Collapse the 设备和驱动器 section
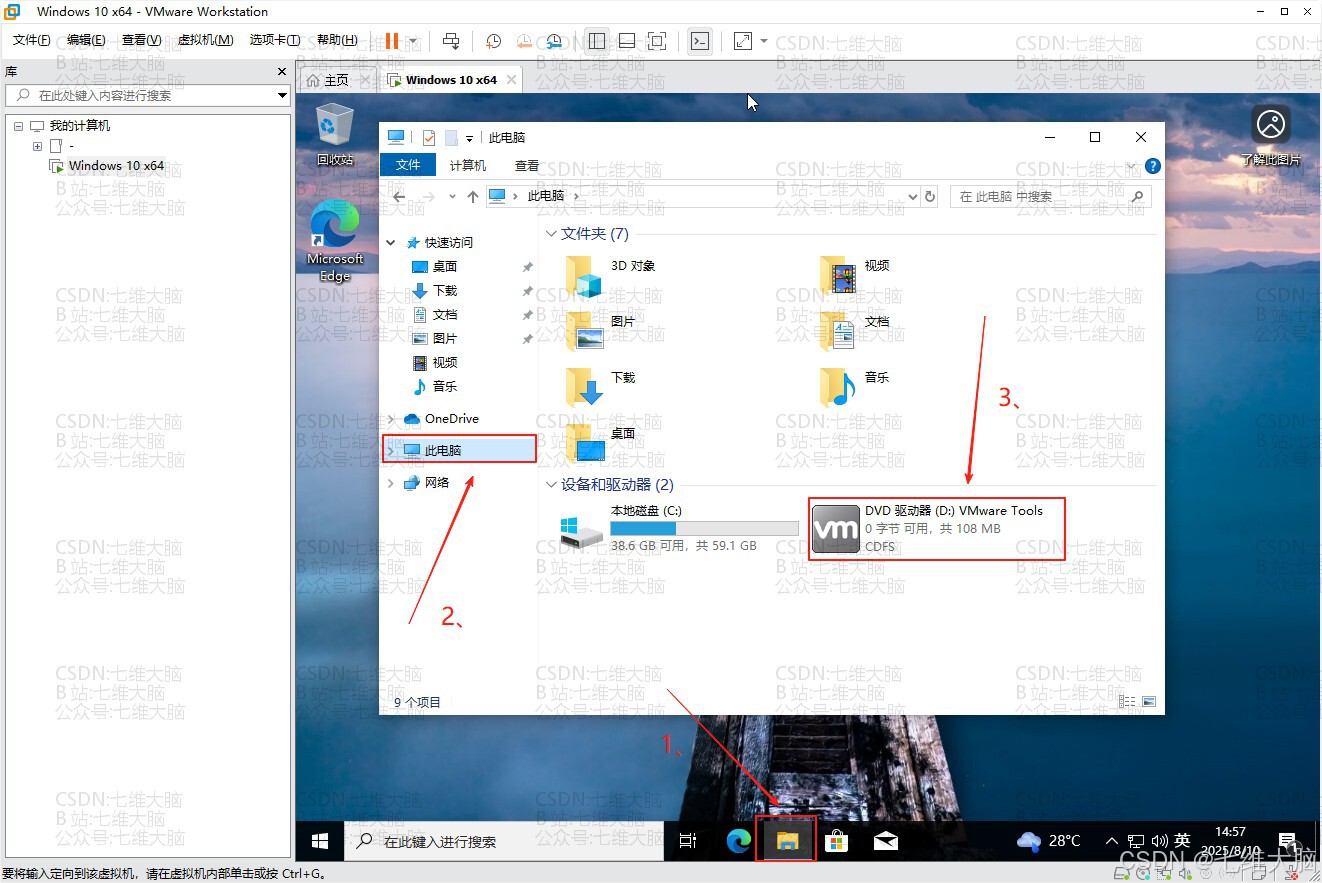This screenshot has height=883, width=1322. point(553,484)
